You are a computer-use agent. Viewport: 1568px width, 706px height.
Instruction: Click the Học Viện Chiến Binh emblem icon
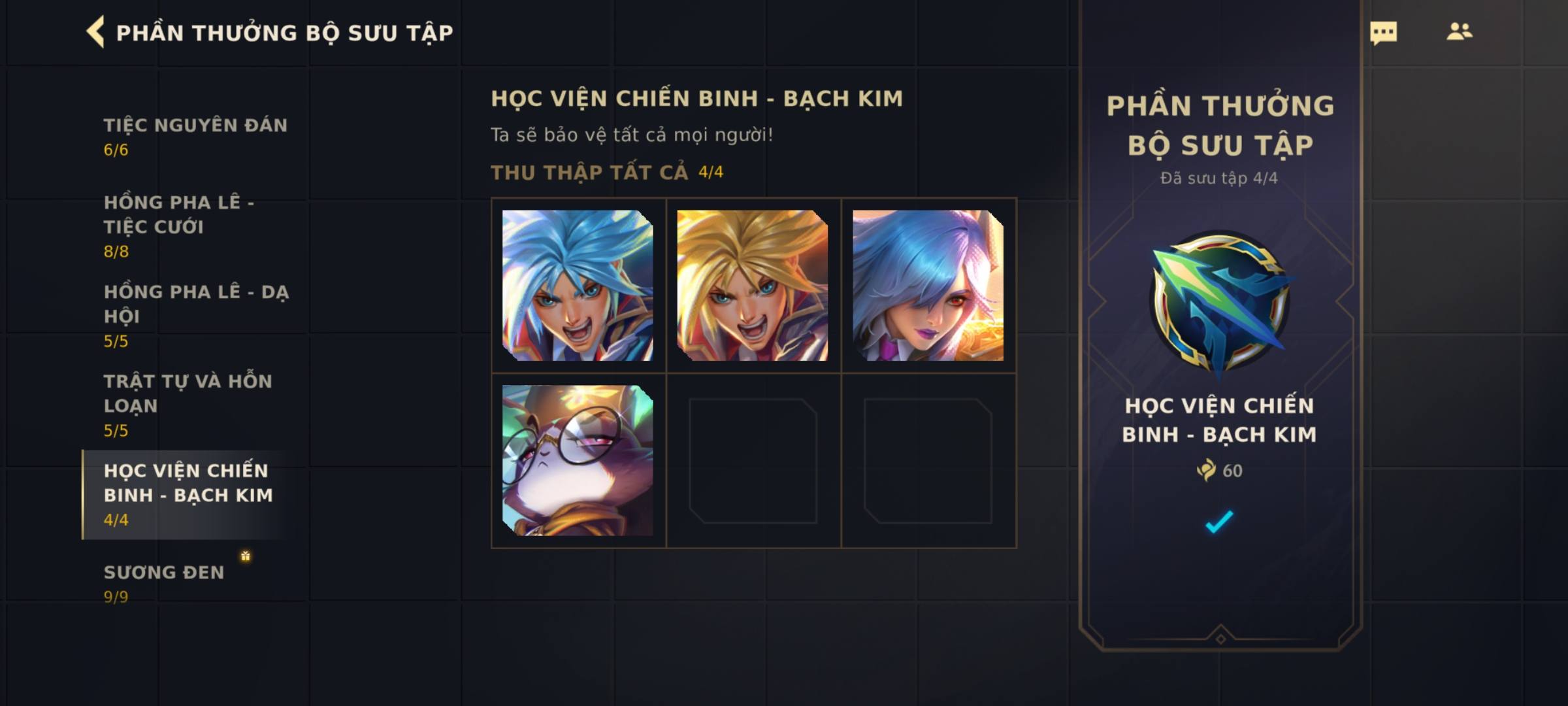[x=1219, y=303]
